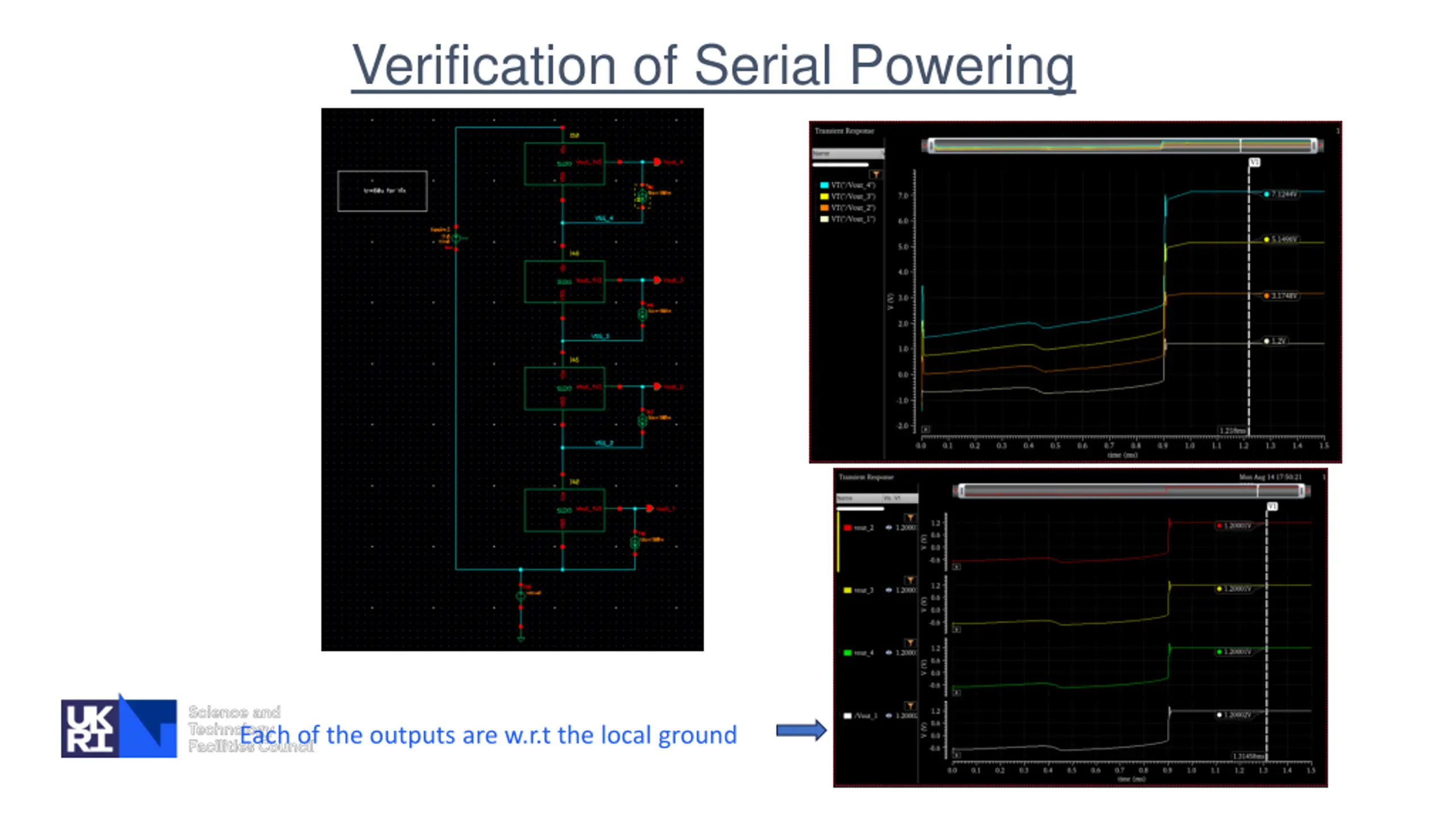Click the red Vout_3 output pin in schematic
This screenshot has height=819, width=1456.
click(x=657, y=280)
